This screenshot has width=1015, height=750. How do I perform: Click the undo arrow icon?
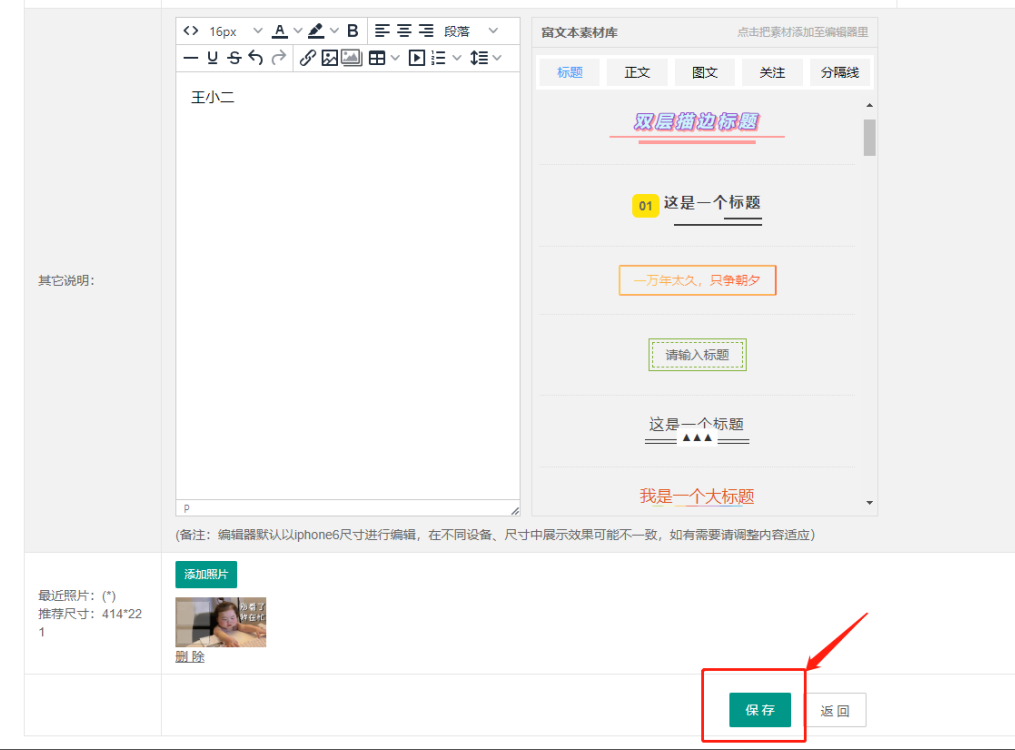[x=256, y=58]
